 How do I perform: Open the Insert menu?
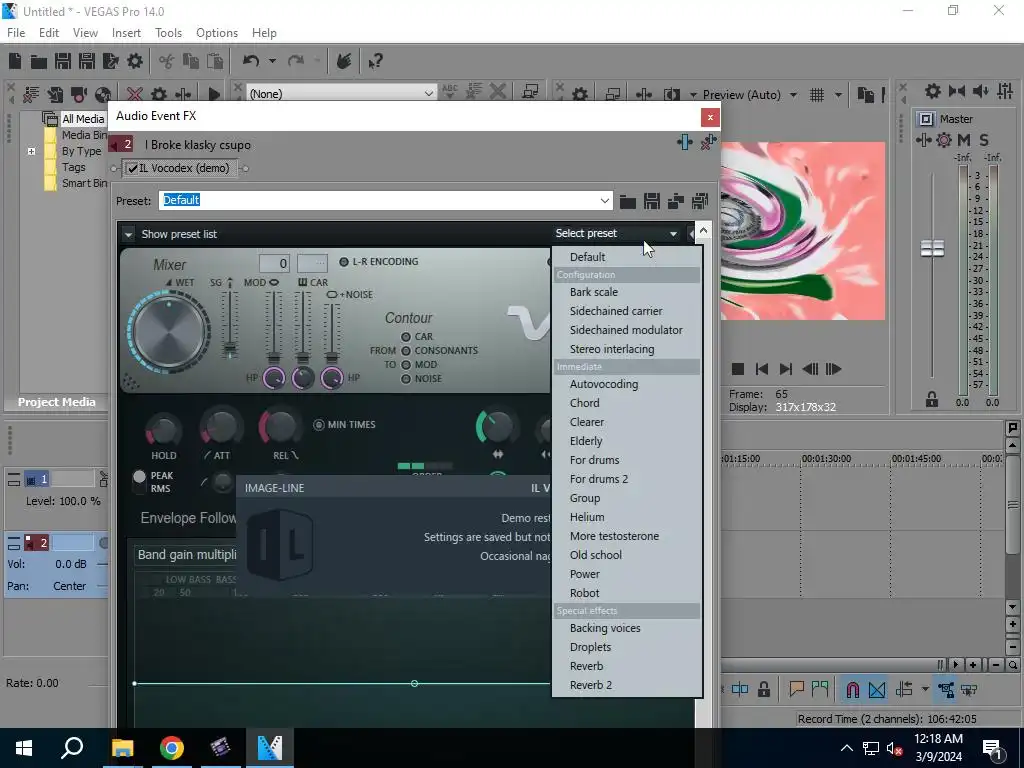pyautogui.click(x=126, y=33)
